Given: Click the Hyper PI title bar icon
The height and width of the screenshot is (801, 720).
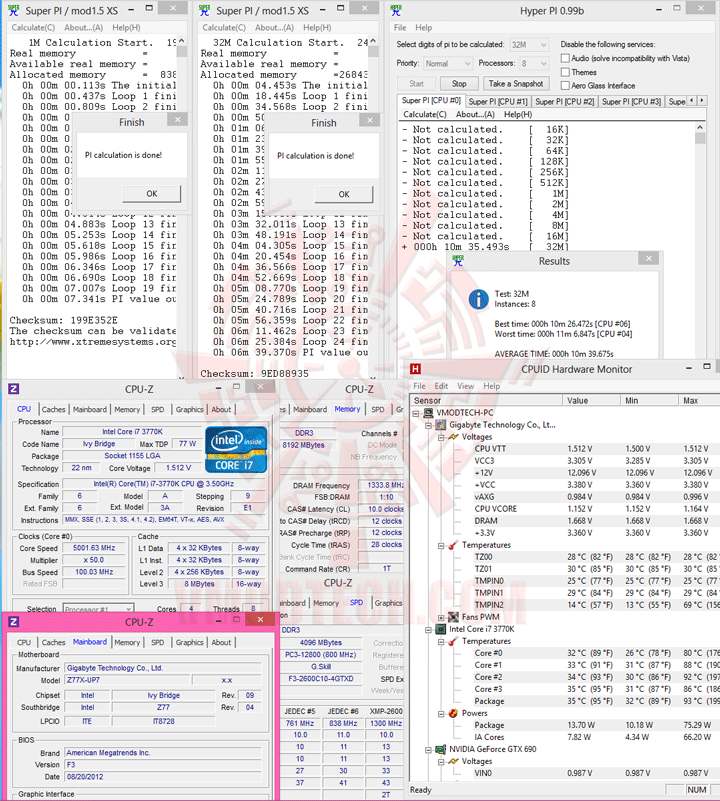Looking at the screenshot, I should click(x=396, y=11).
